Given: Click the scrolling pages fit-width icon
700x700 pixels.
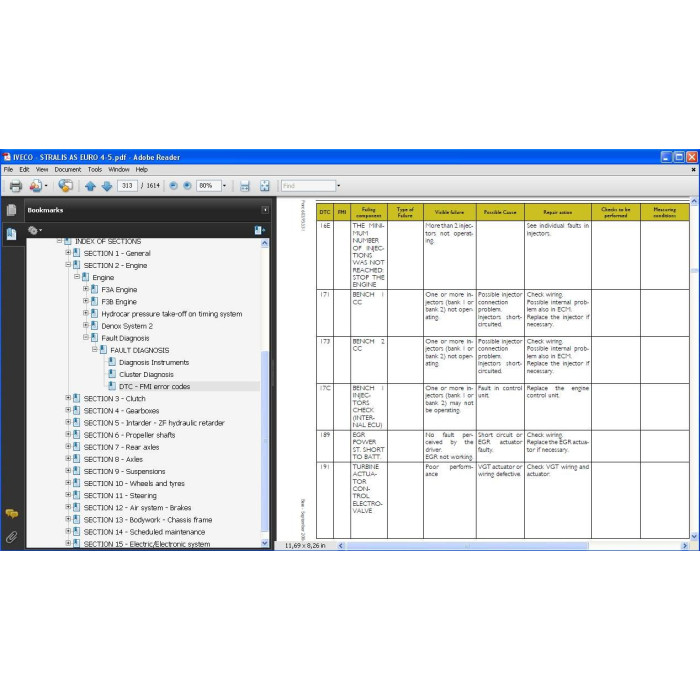Looking at the screenshot, I should tap(245, 186).
